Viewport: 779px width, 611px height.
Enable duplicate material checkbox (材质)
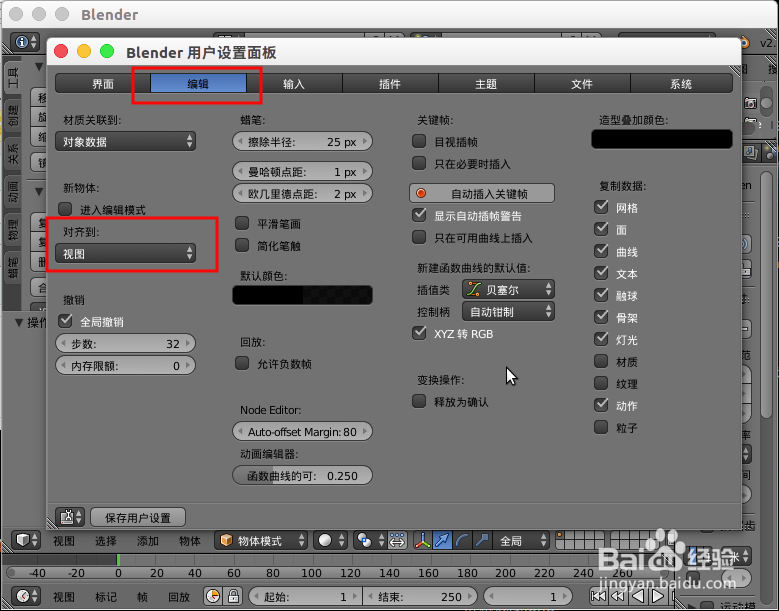coord(602,361)
